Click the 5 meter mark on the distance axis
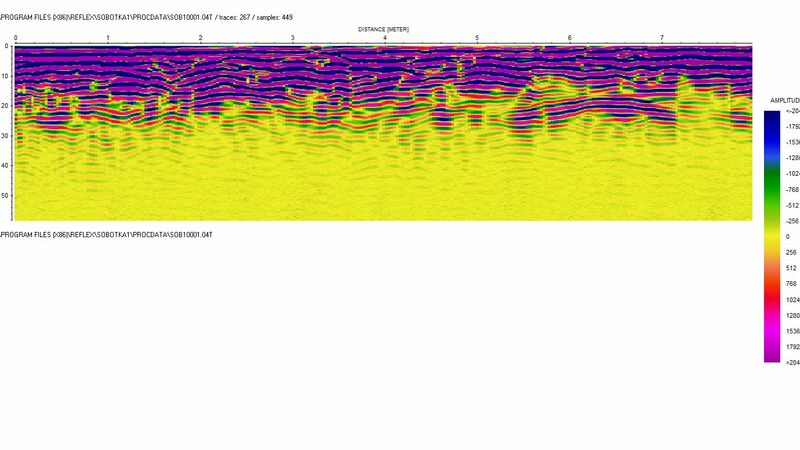Viewport: 800px width, 450px height. 477,38
